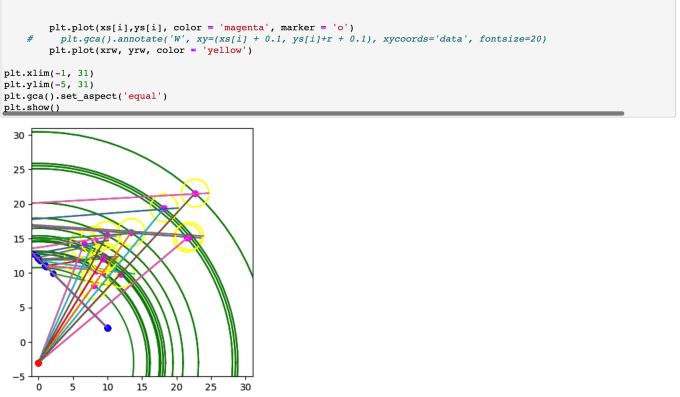The image size is (680, 397).
Task: Click the topmost magenta point inside the yellow circle
Action: point(195,194)
